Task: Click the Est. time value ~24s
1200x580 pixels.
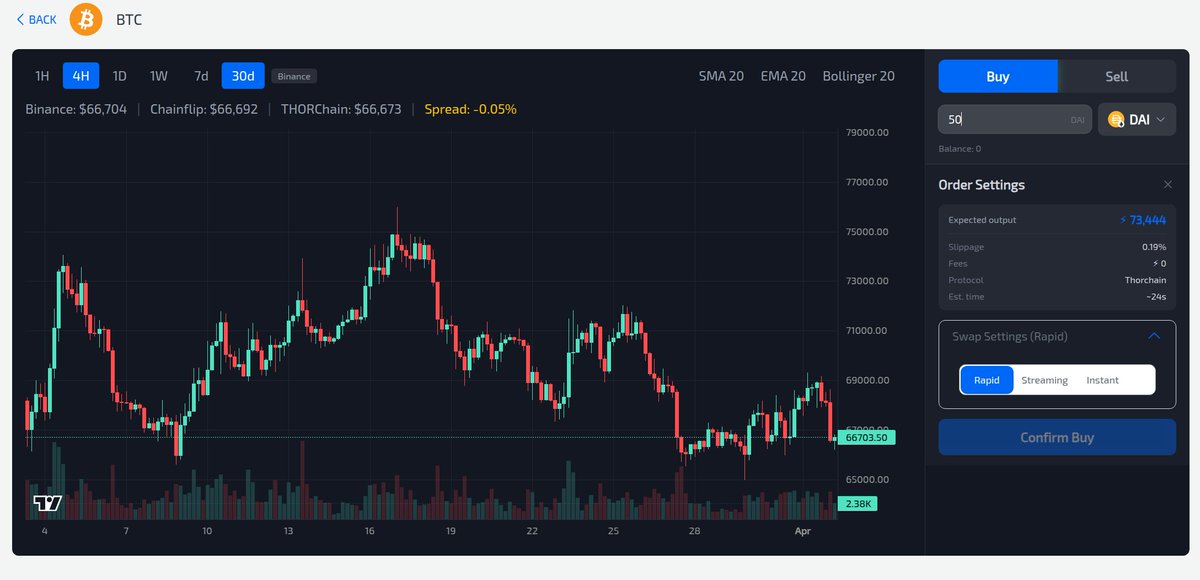Action: pos(1156,297)
